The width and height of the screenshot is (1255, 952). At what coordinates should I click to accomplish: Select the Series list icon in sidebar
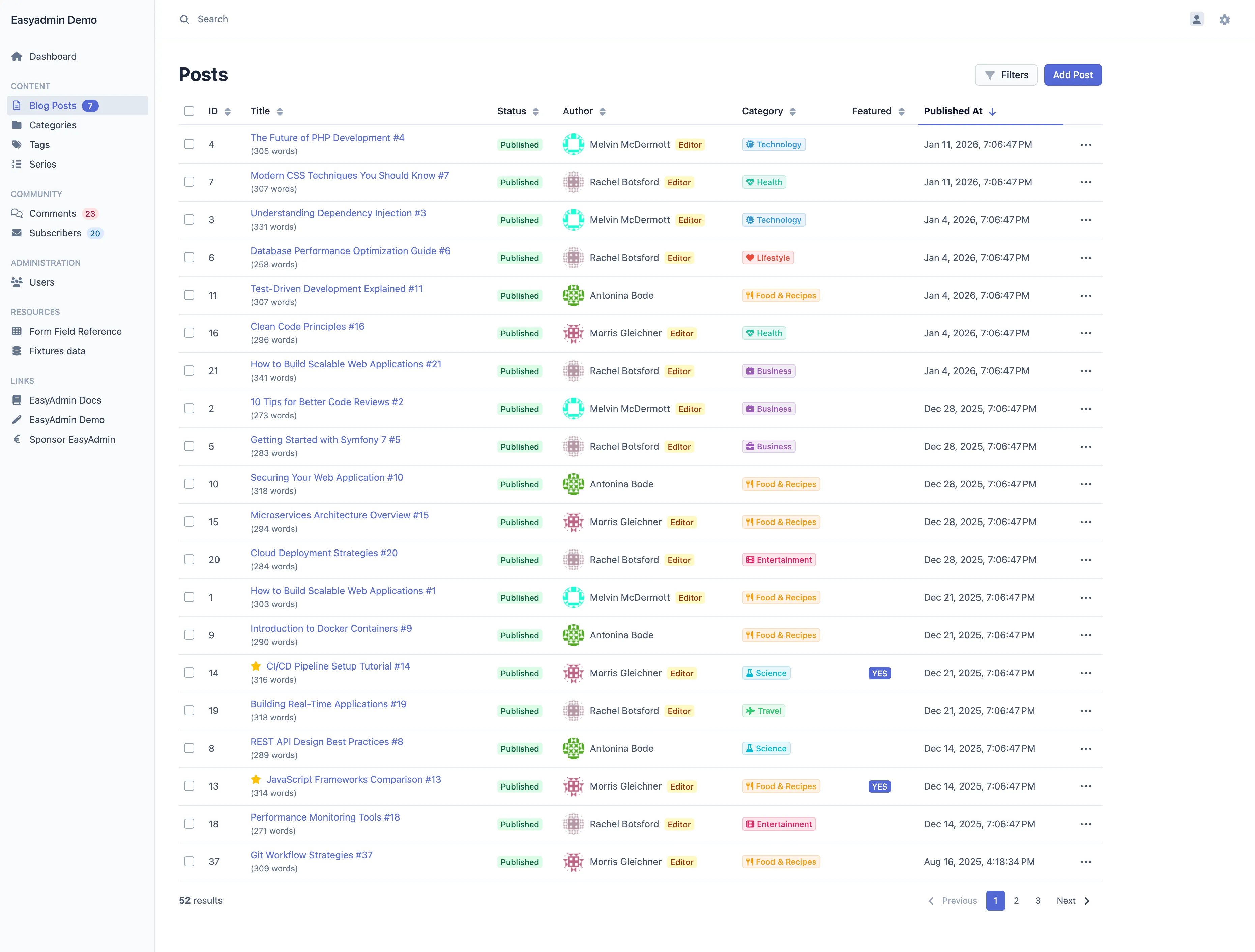[x=17, y=164]
